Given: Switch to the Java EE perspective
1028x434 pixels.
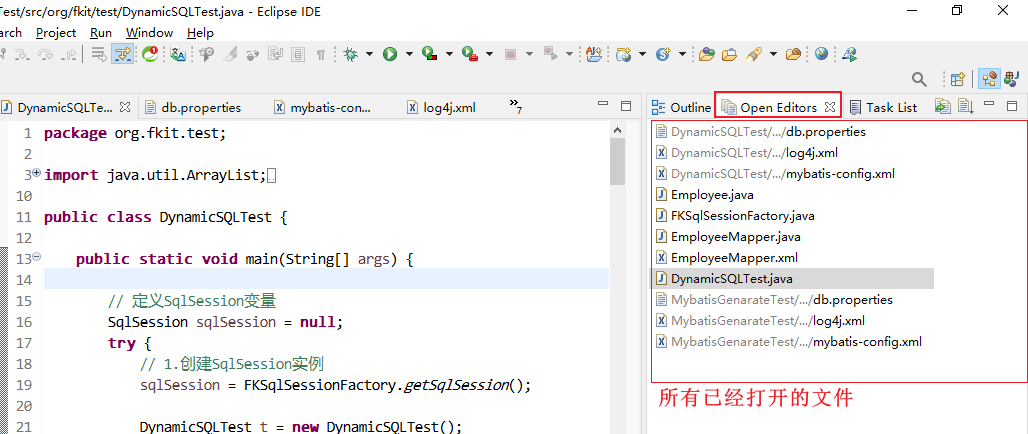Looking at the screenshot, I should point(989,79).
